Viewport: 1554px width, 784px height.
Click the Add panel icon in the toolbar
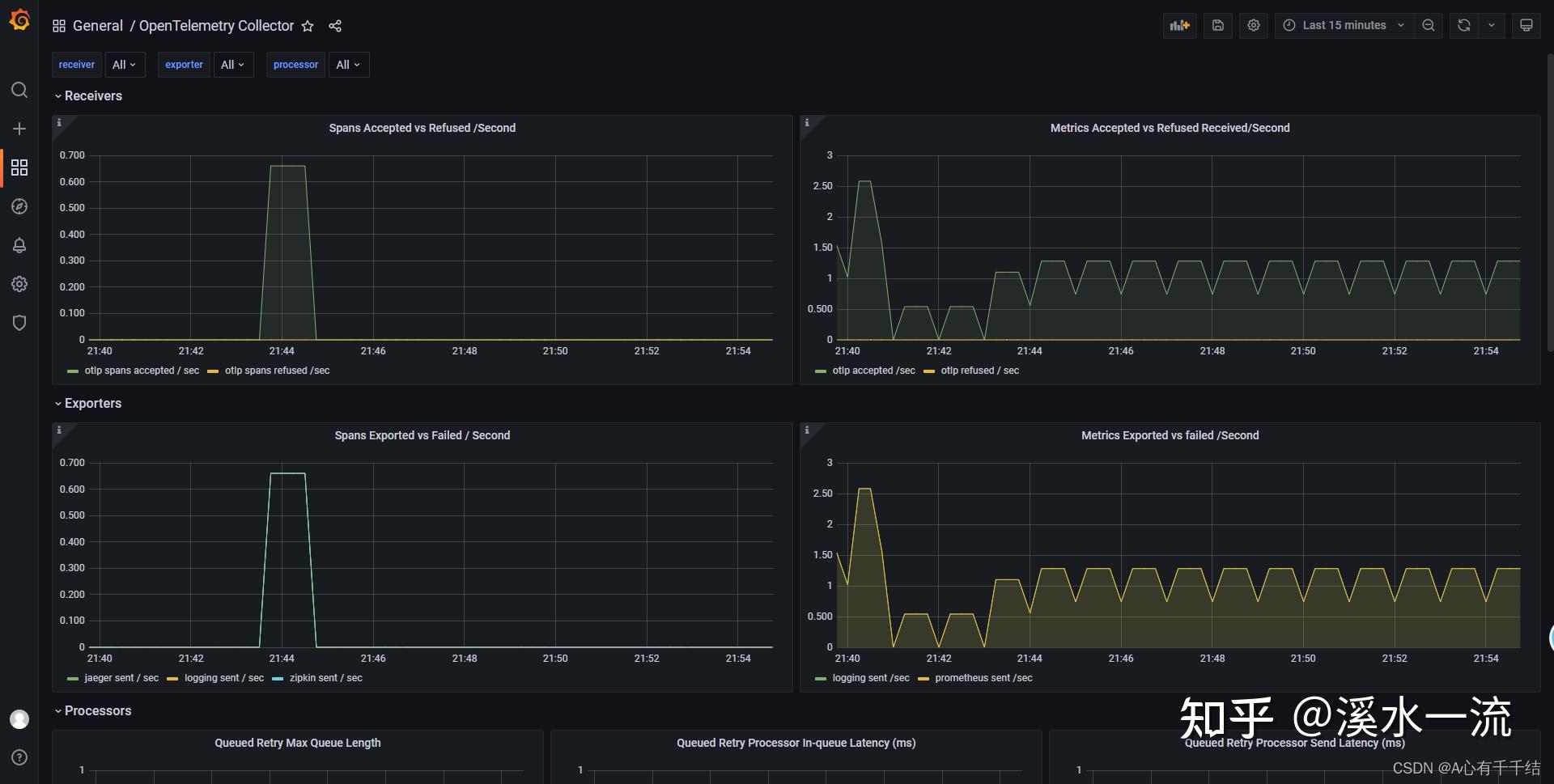click(x=1179, y=25)
